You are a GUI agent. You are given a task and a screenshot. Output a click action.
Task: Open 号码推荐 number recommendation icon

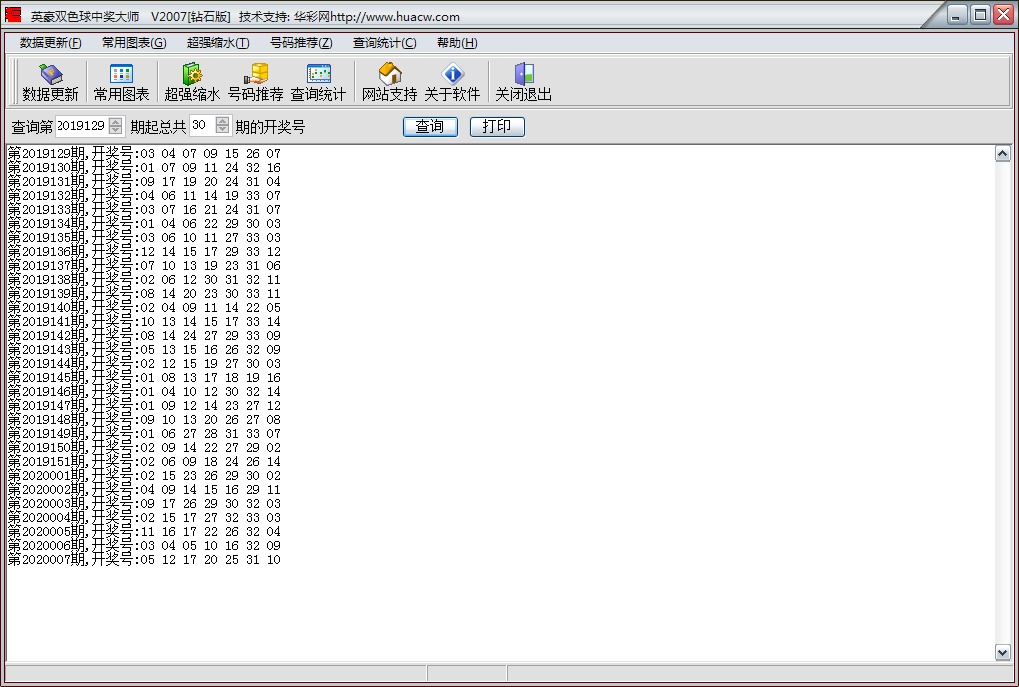click(x=255, y=82)
